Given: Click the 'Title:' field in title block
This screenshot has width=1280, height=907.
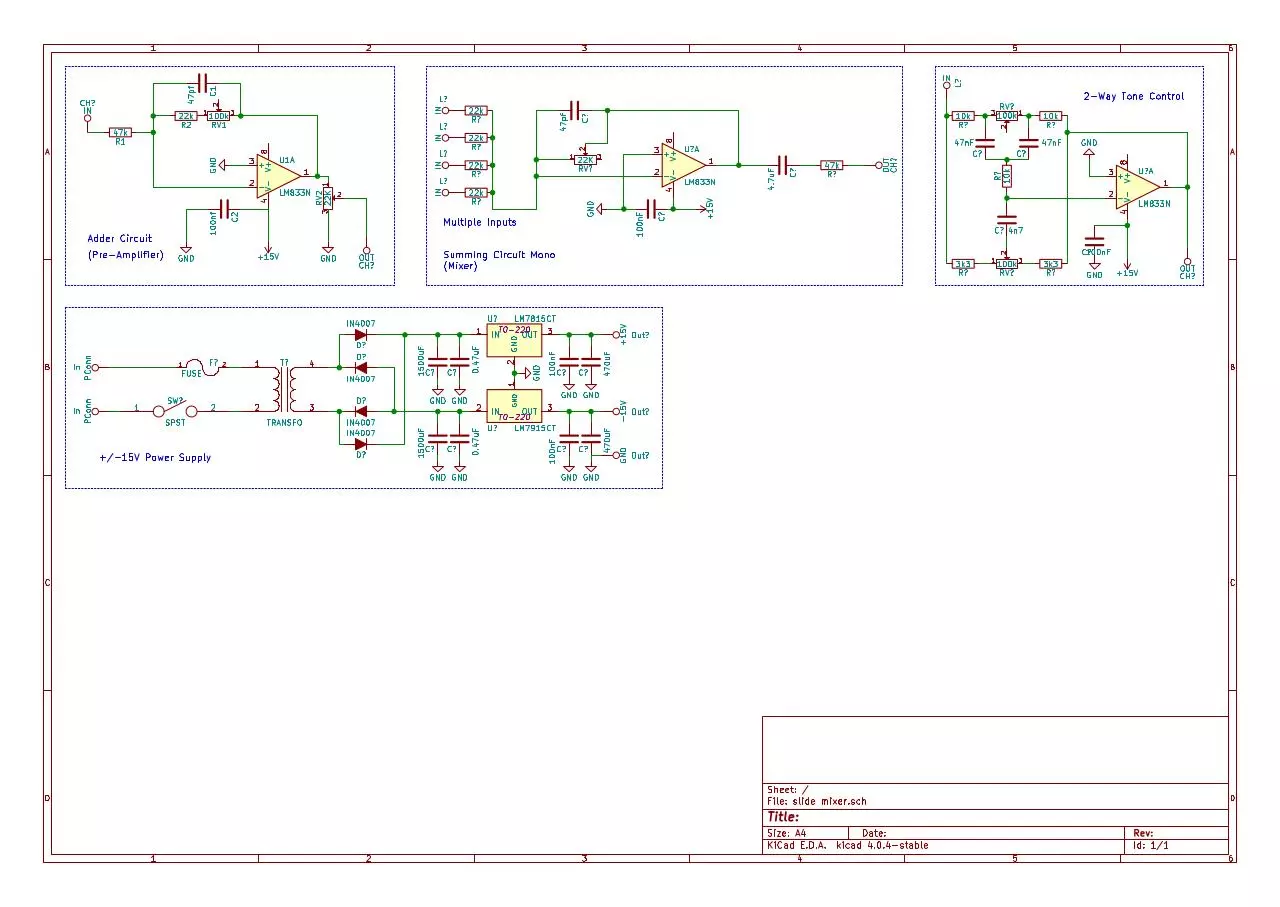Looking at the screenshot, I should tap(782, 817).
